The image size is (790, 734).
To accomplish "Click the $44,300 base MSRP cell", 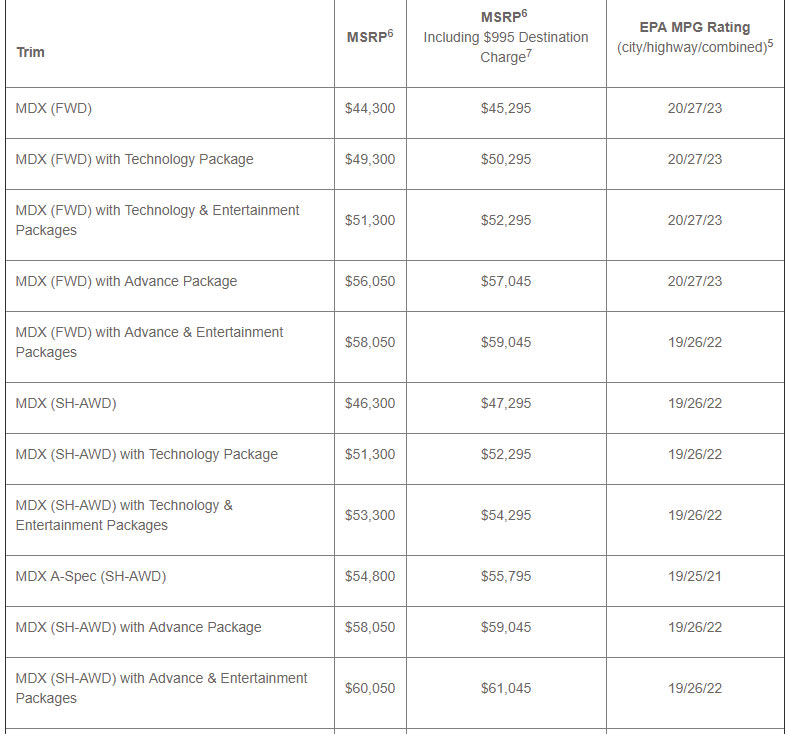I will pos(370,108).
